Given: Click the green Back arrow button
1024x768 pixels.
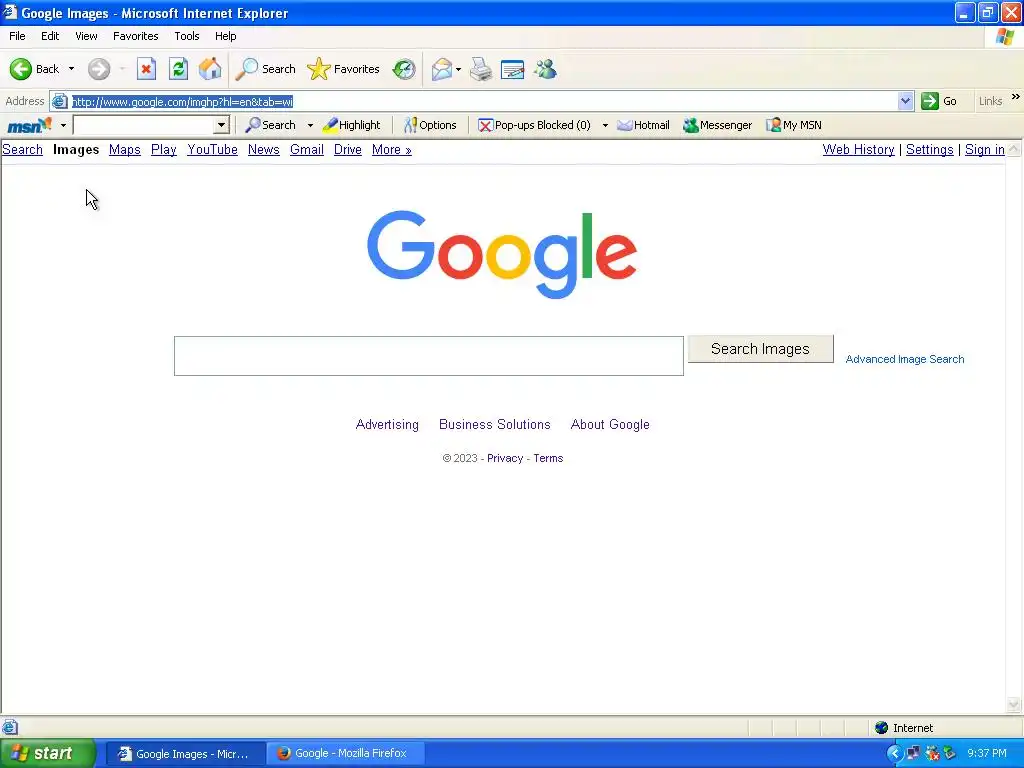Looking at the screenshot, I should coord(21,69).
